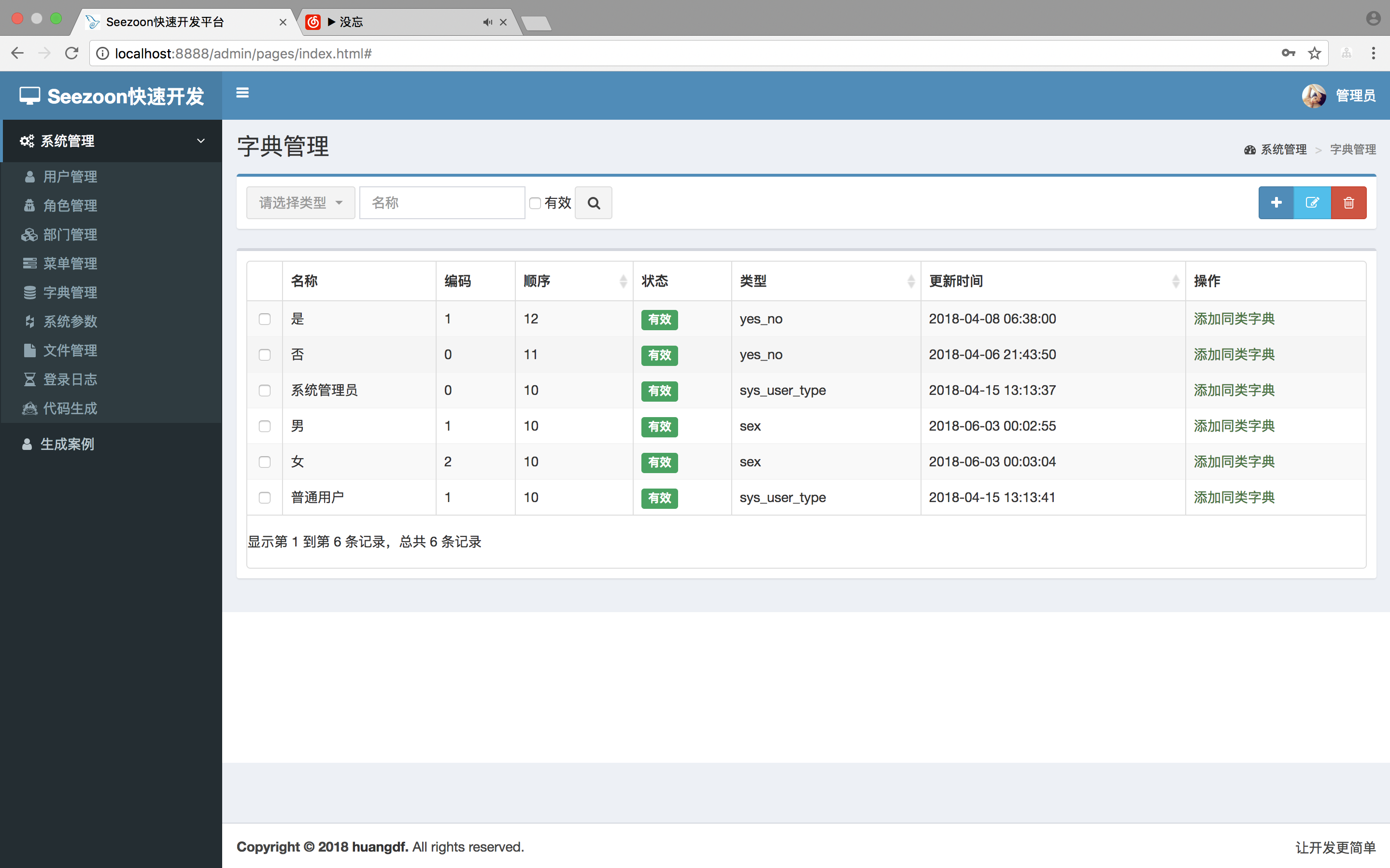Collapse the 系统管理 menu chevron
This screenshot has width=1390, height=868.
(x=200, y=140)
